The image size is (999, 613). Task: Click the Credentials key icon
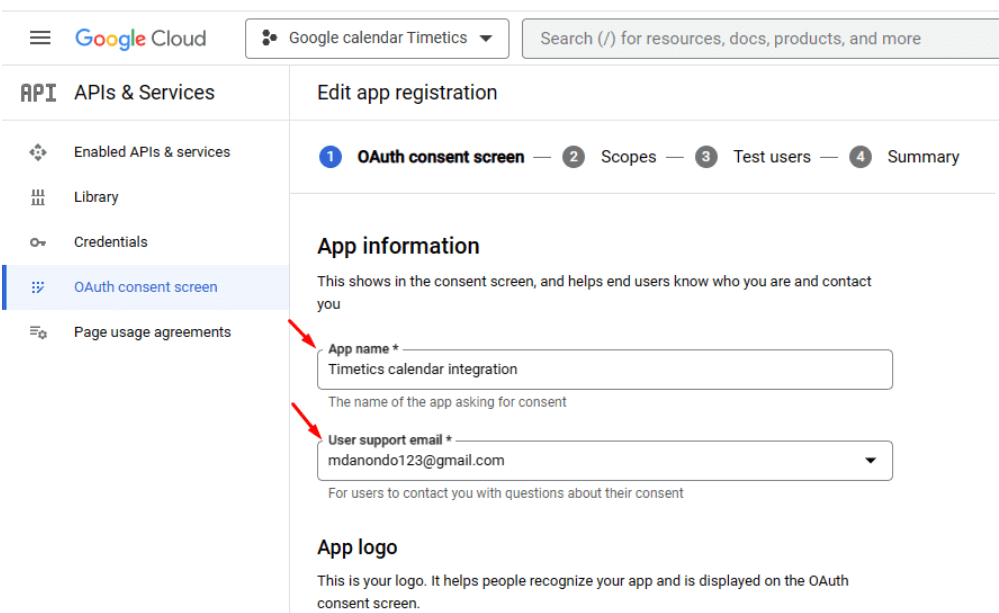(x=38, y=242)
